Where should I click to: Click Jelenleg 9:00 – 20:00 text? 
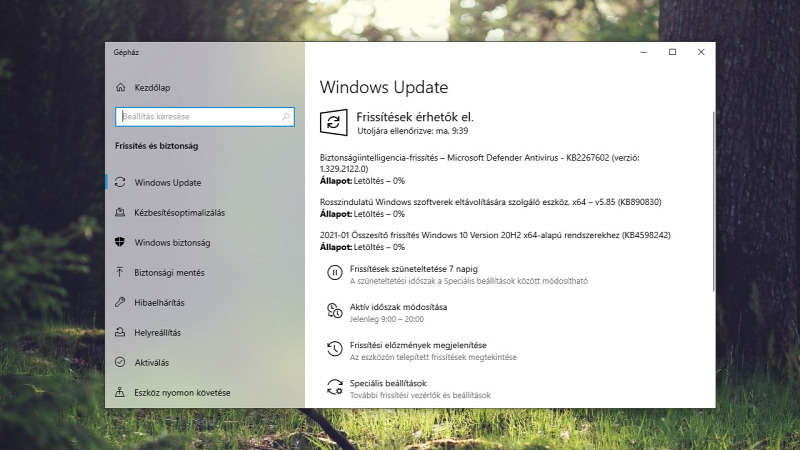387,319
